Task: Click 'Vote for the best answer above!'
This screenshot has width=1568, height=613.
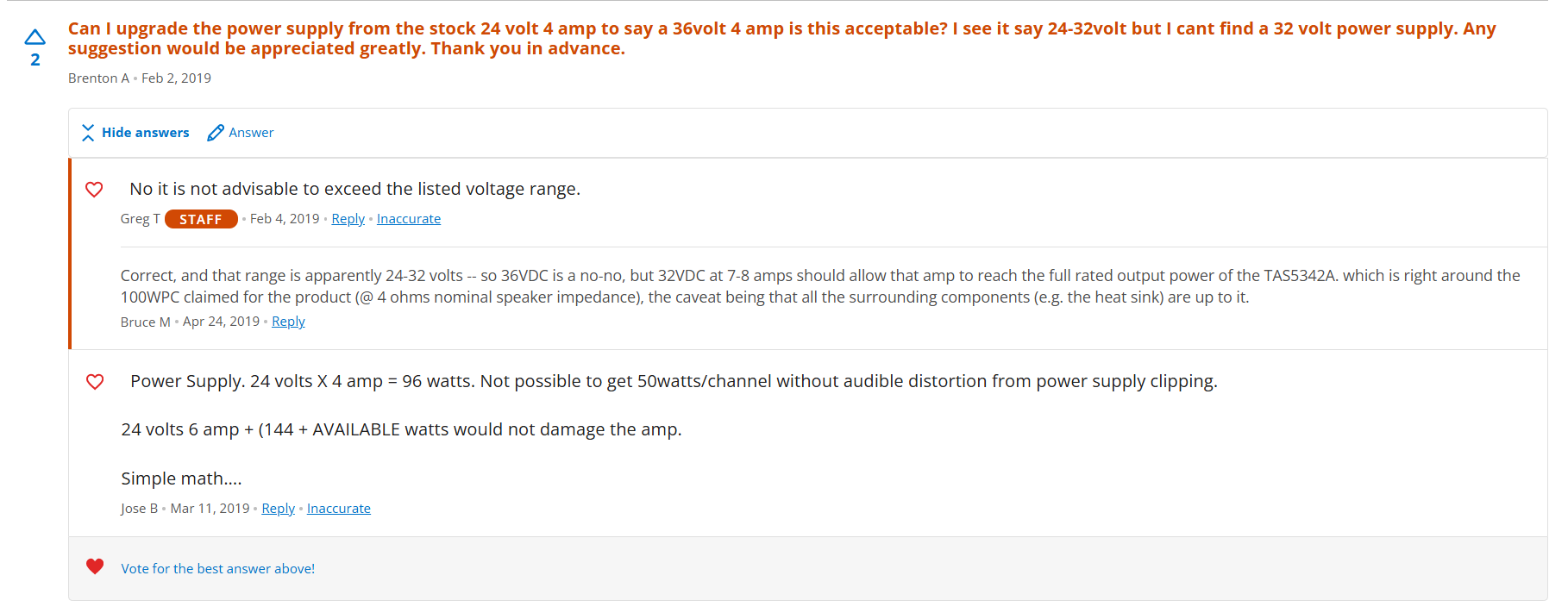Action: [217, 569]
